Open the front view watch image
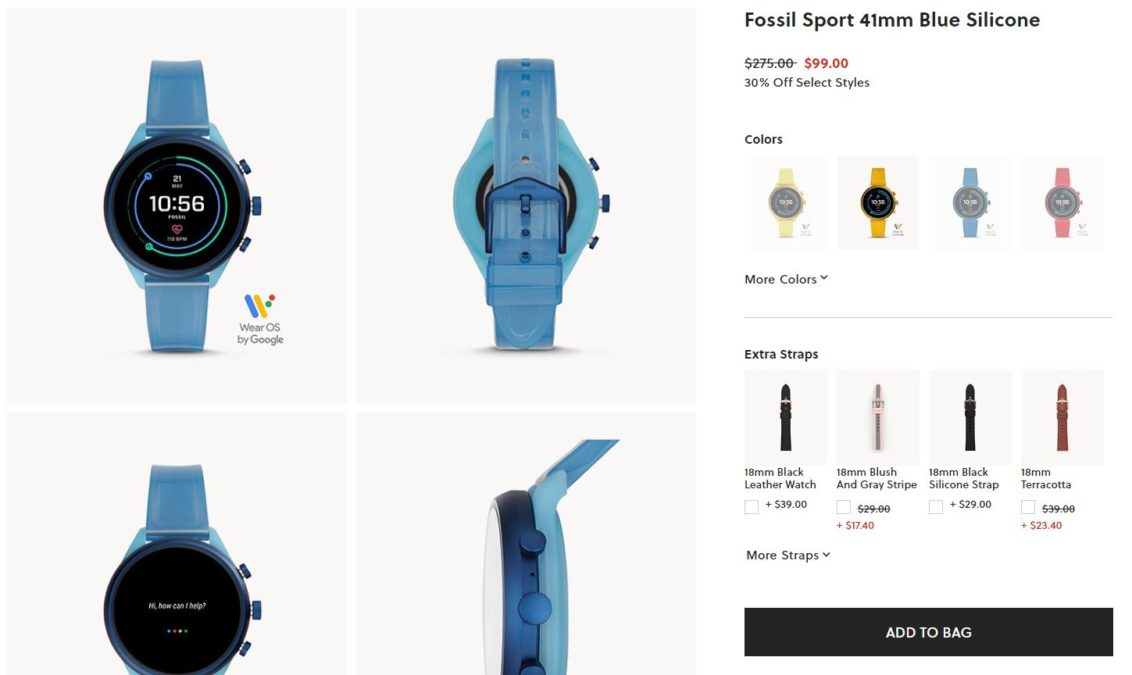The image size is (1132, 675). click(x=177, y=205)
